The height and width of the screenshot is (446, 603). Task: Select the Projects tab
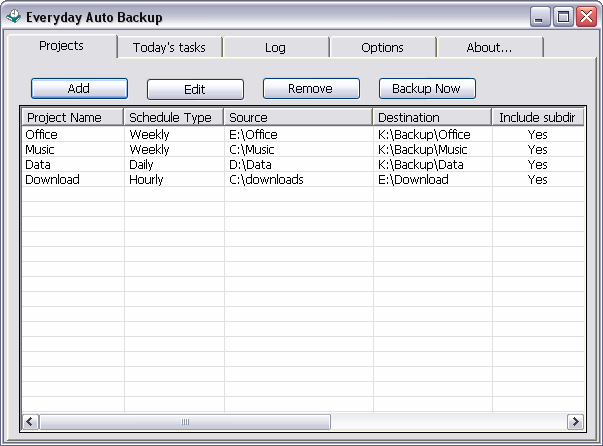click(x=61, y=46)
